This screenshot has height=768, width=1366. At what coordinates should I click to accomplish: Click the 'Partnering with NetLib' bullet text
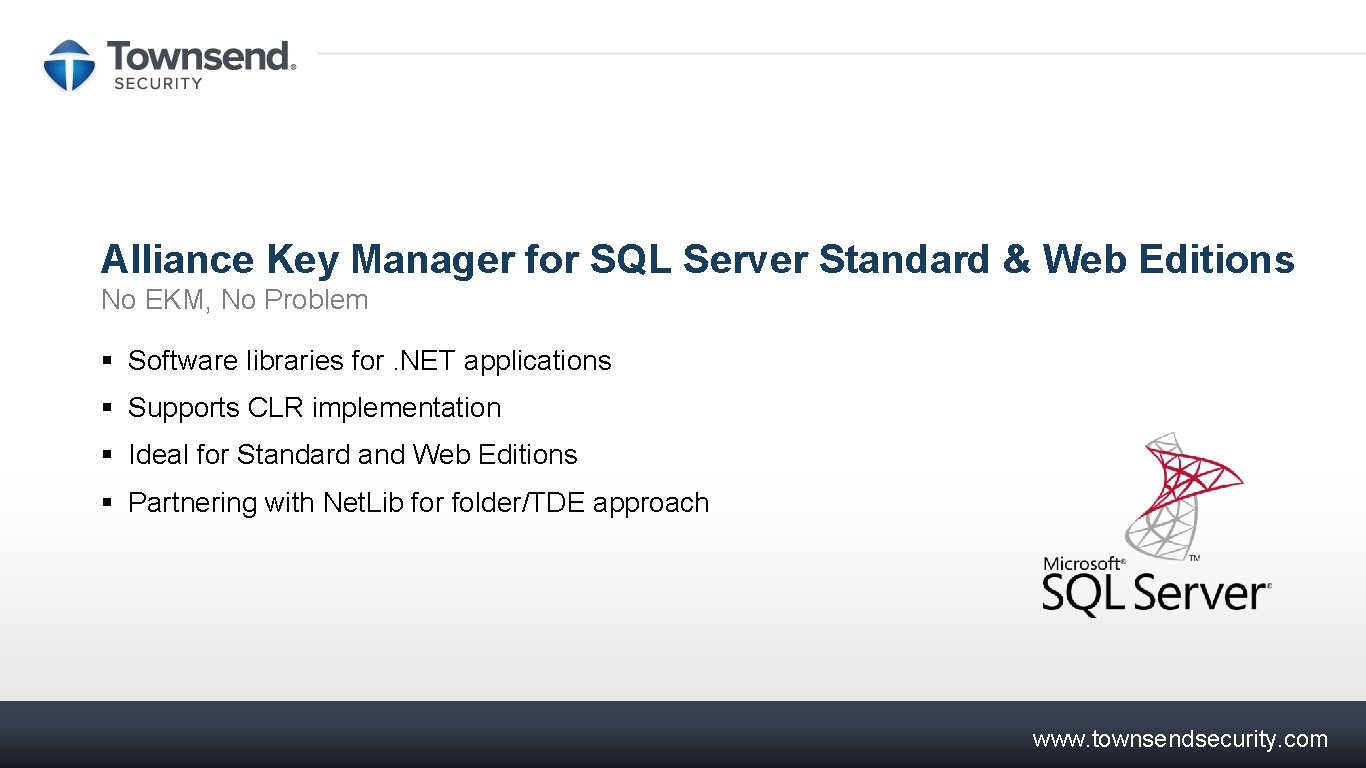[x=418, y=502]
